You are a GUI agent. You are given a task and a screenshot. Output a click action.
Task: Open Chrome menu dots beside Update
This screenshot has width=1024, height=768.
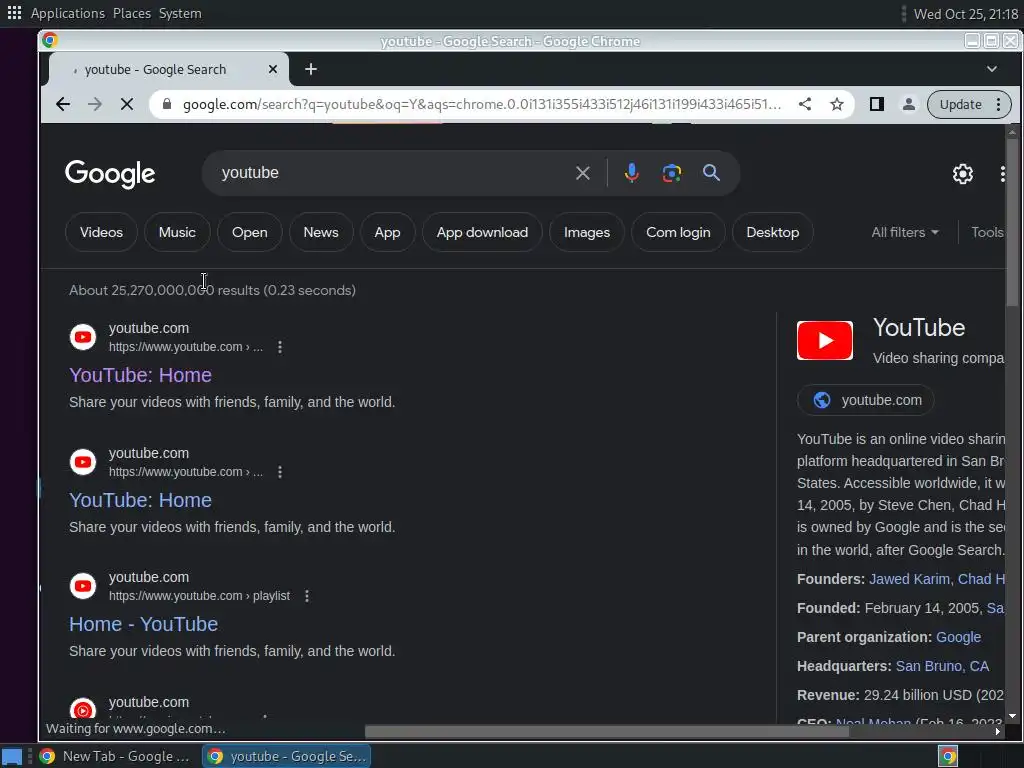click(x=998, y=104)
